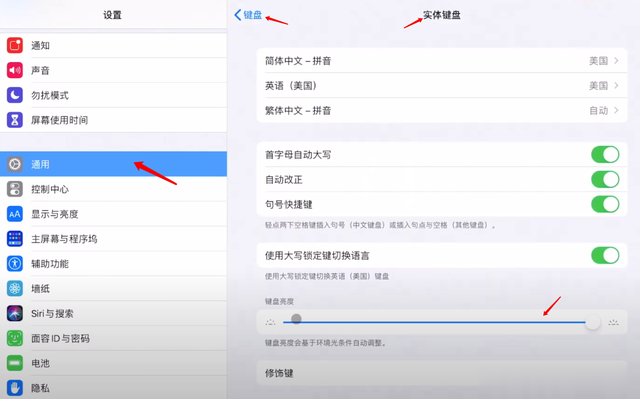Click the 自动 value on 繁体中文 row
This screenshot has height=399, width=640.
tap(599, 111)
